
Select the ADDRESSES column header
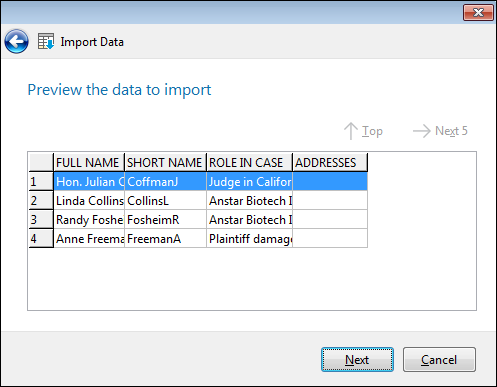tap(330, 163)
